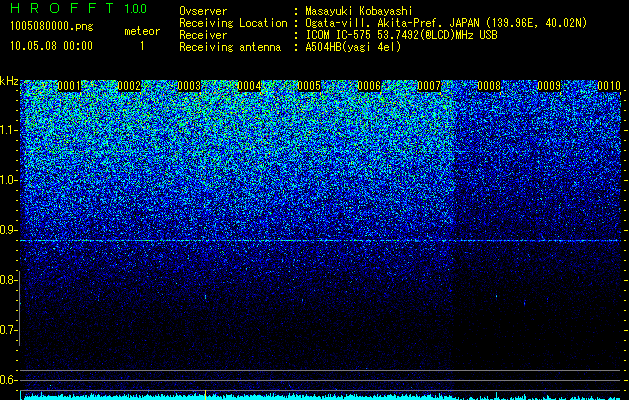Click the time marker 0002

pos(129,86)
